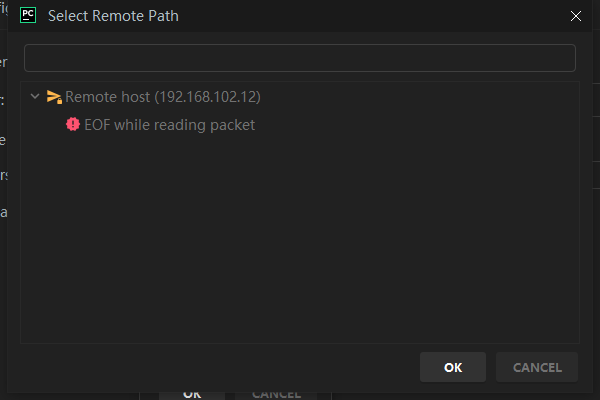
Task: Click the "Select Remote Path" title text
Action: pyautogui.click(x=114, y=16)
